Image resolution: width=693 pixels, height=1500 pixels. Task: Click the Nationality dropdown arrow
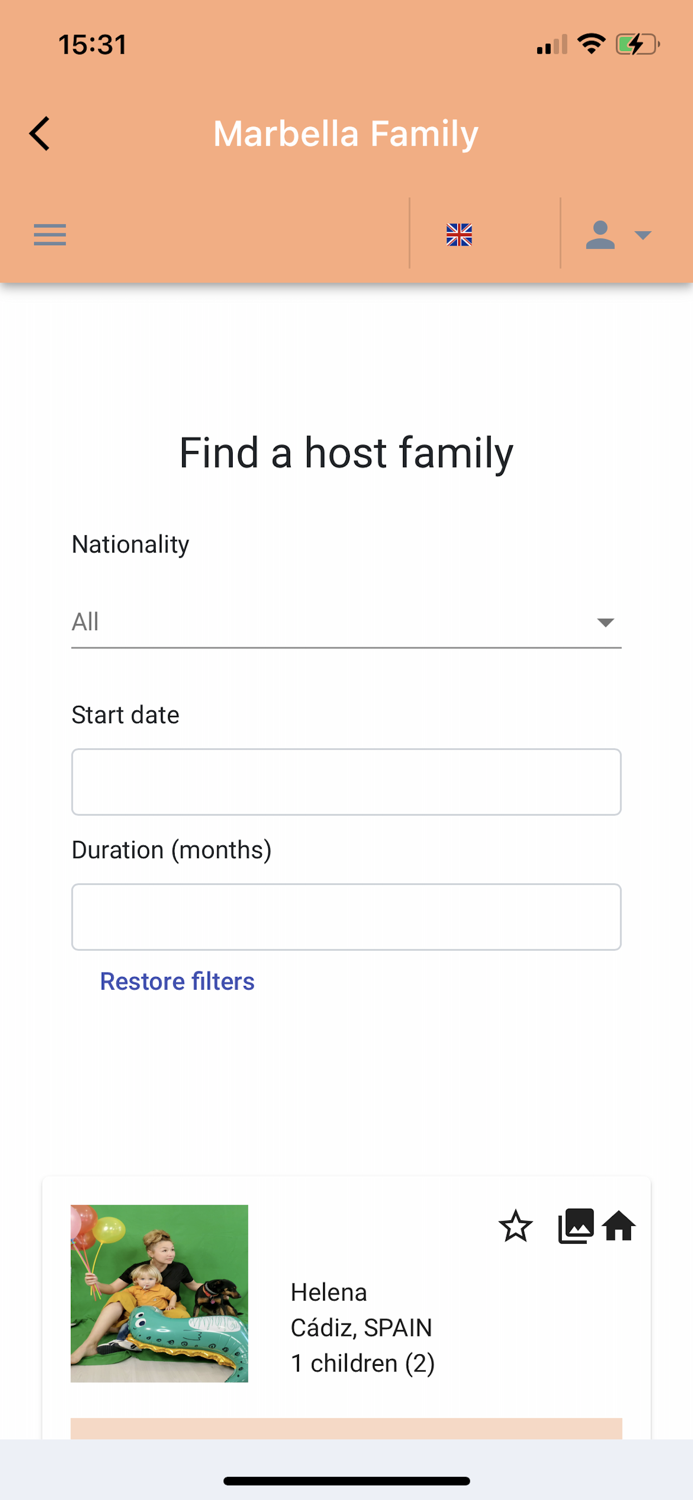pos(605,622)
